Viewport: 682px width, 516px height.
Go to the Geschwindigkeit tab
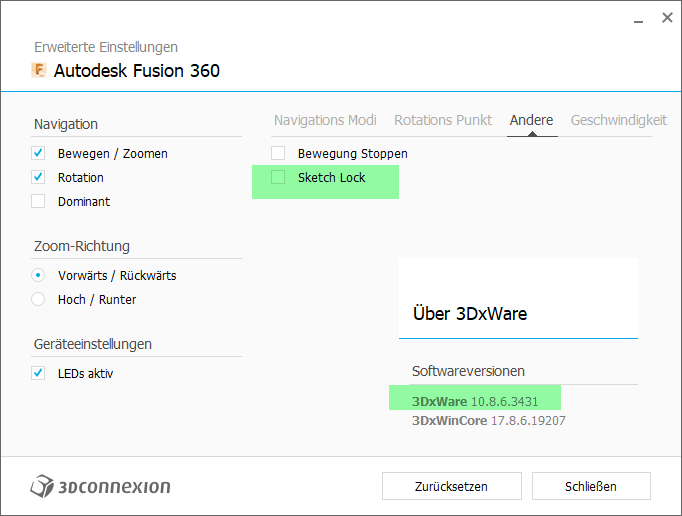(618, 120)
